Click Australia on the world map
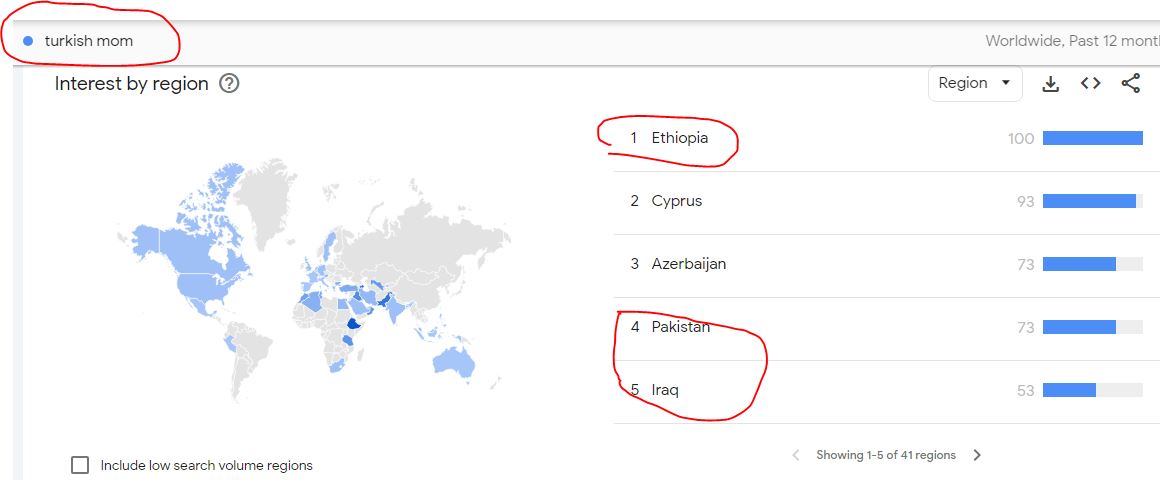The width and height of the screenshot is (1160, 480). 454,363
